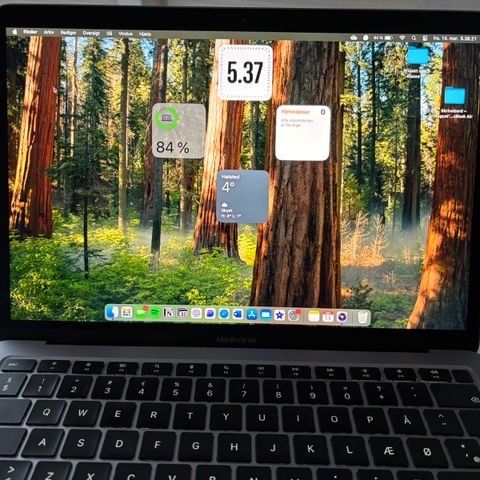
Task: Open the Notes app in dock
Action: click(x=314, y=316)
